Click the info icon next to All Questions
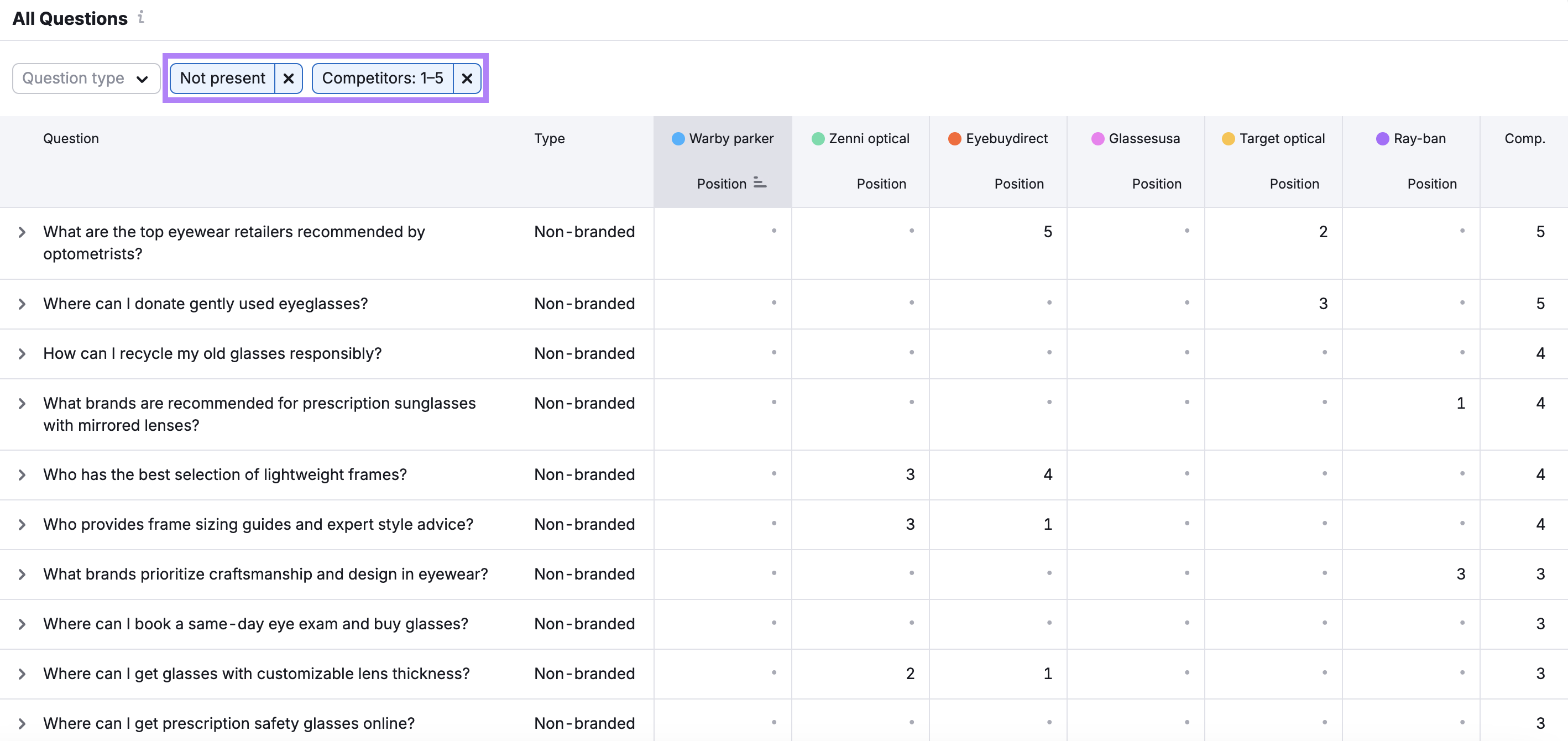1568x741 pixels. [141, 17]
